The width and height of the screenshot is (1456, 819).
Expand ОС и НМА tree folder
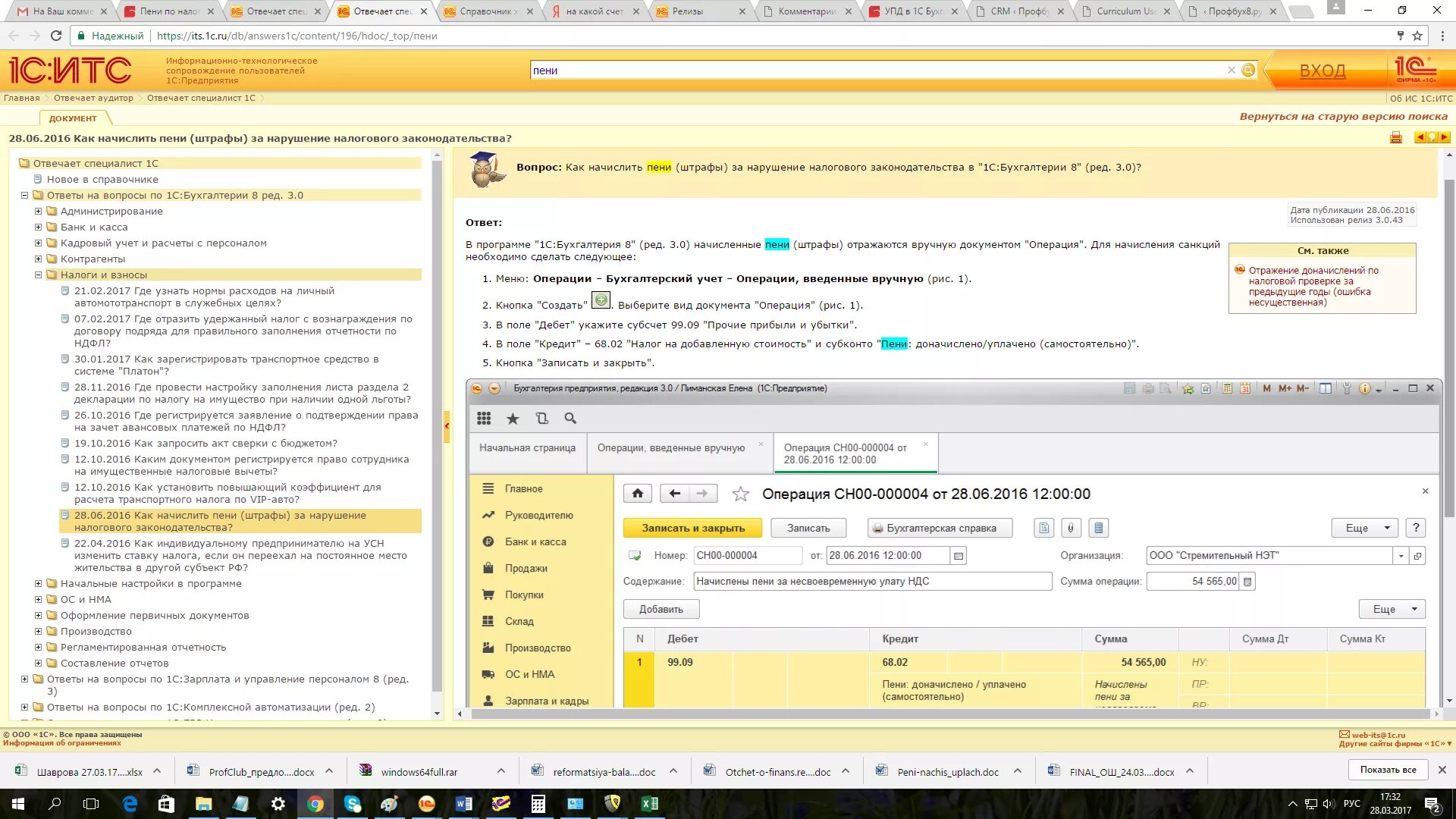coord(38,599)
